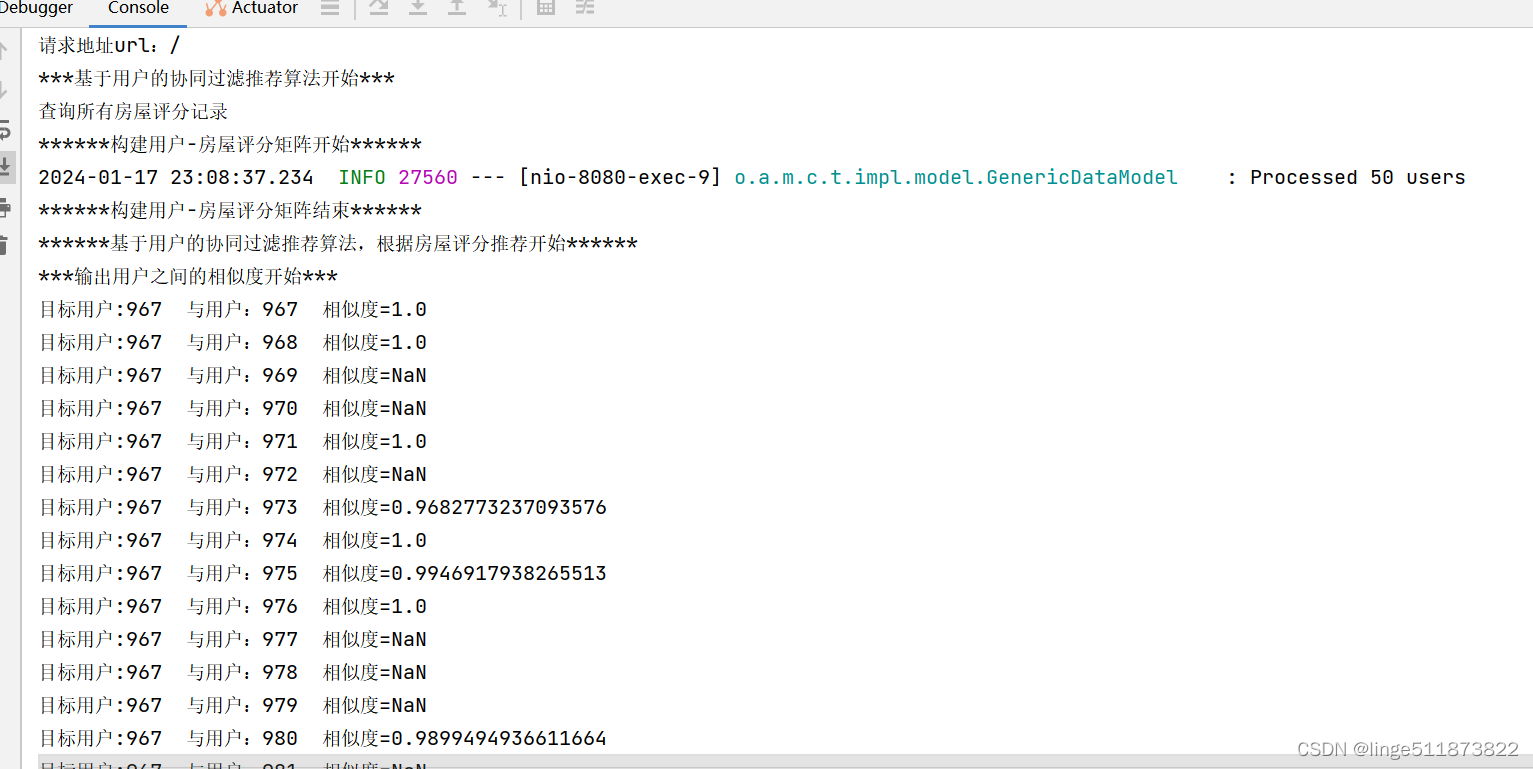
Task: Click the Step Out up-arrow icon
Action: (456, 8)
